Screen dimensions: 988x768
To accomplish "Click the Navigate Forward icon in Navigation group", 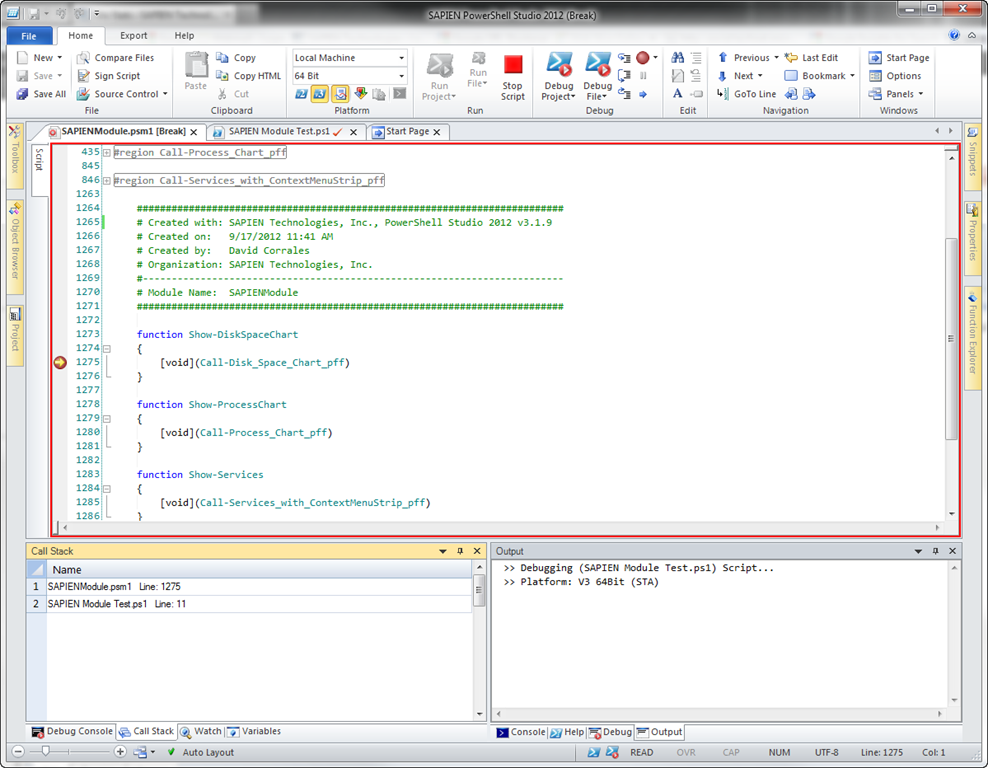I will click(809, 94).
